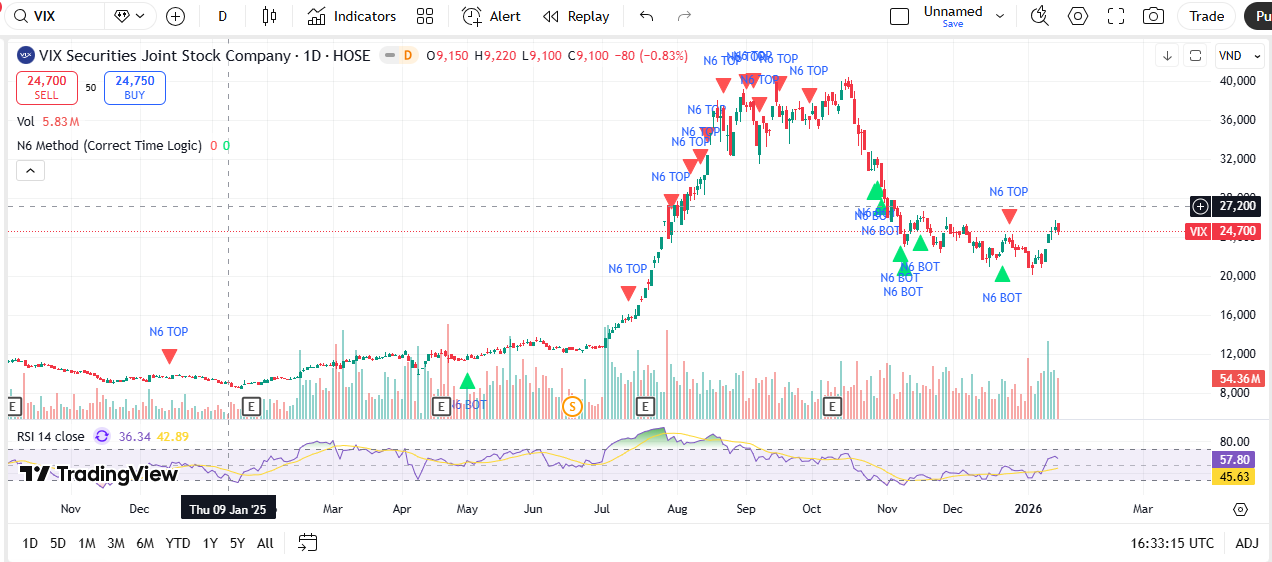Screen dimensions: 1272x562
Task: Select the chart layout square icon
Action: point(899,16)
